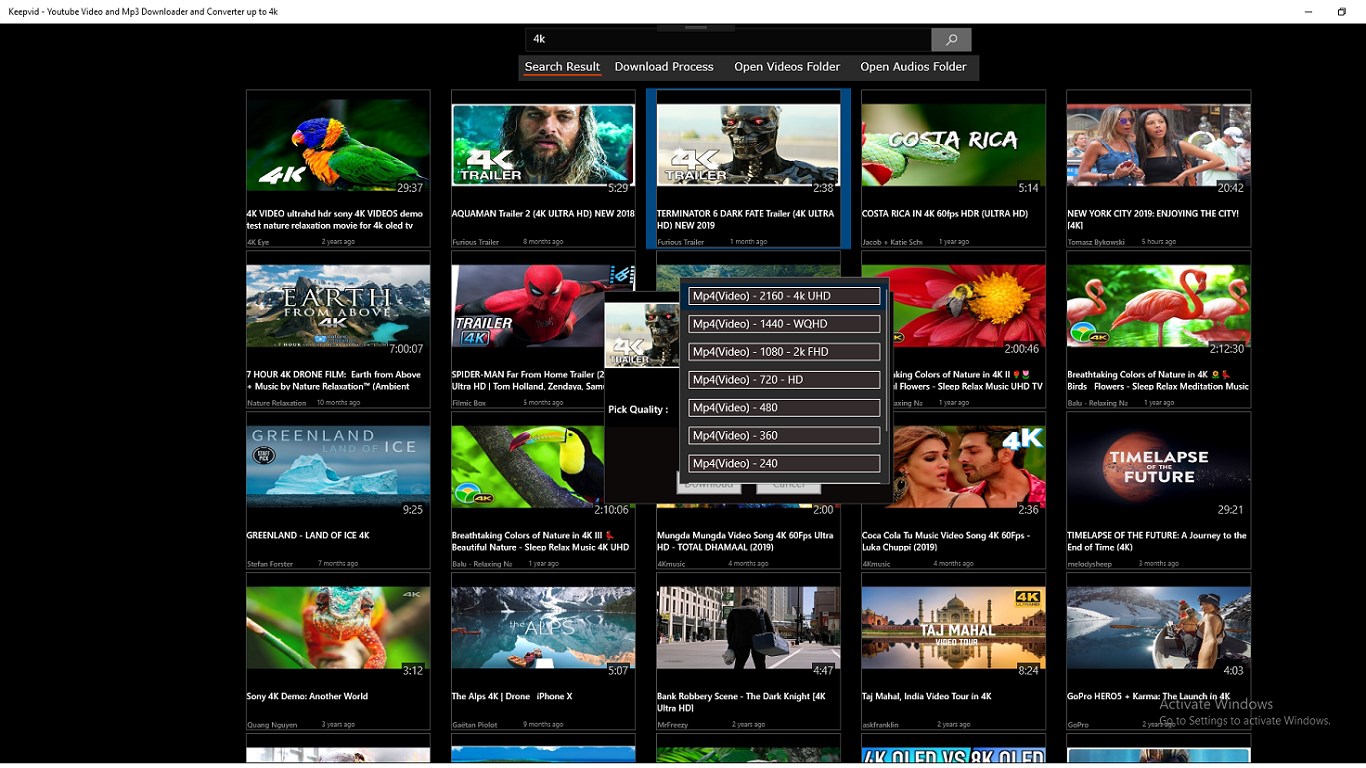The image size is (1366, 768).
Task: Click the title "Coca Cola Tu Music Video Song"
Action: coord(945,542)
